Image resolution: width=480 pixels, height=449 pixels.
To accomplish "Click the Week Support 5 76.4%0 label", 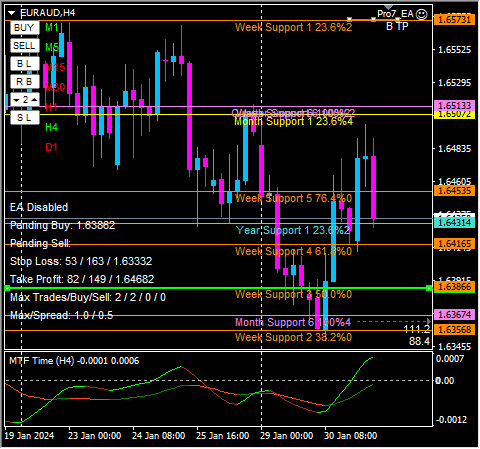I will (294, 198).
